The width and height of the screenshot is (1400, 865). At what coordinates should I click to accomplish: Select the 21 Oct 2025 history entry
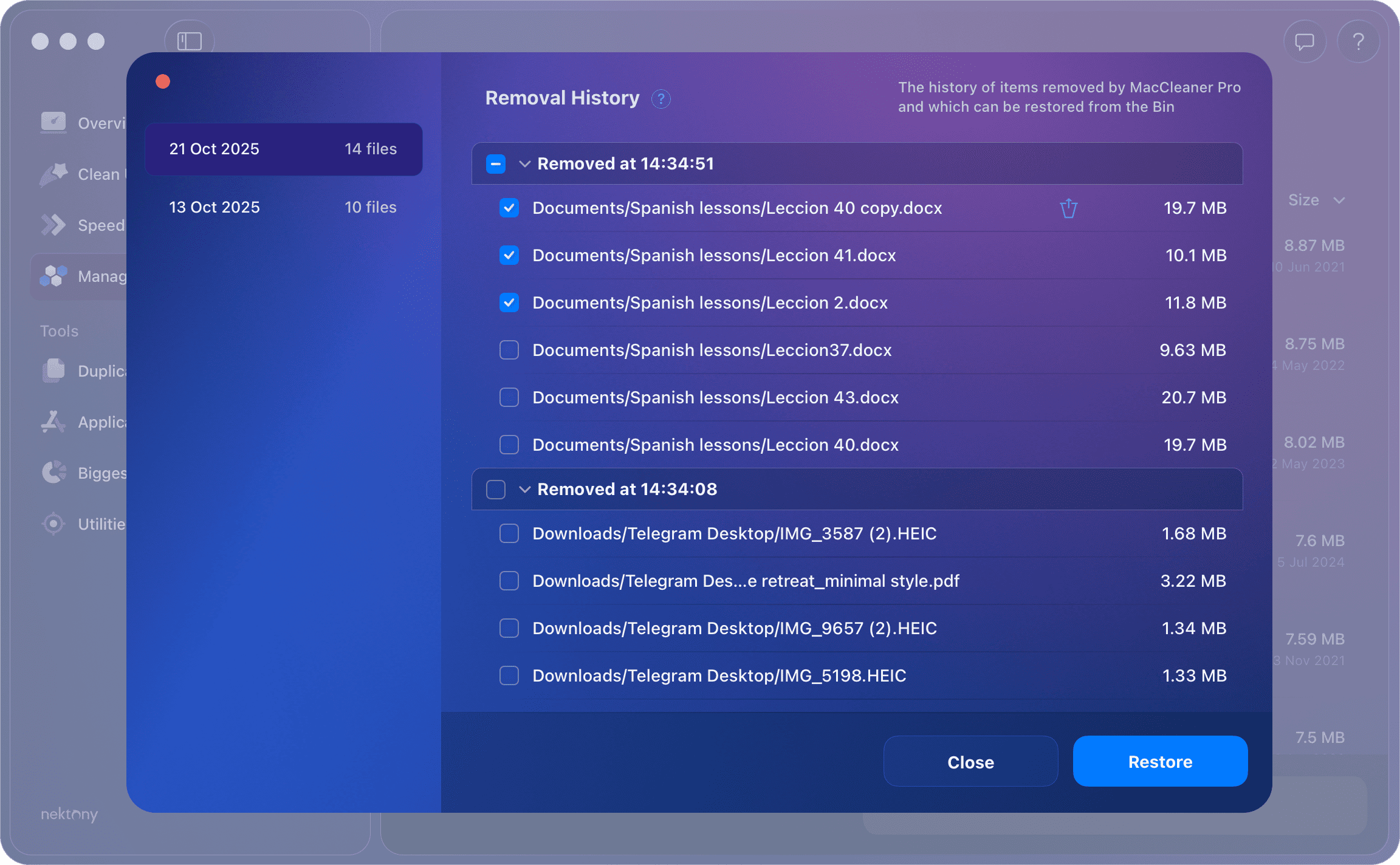pyautogui.click(x=283, y=149)
